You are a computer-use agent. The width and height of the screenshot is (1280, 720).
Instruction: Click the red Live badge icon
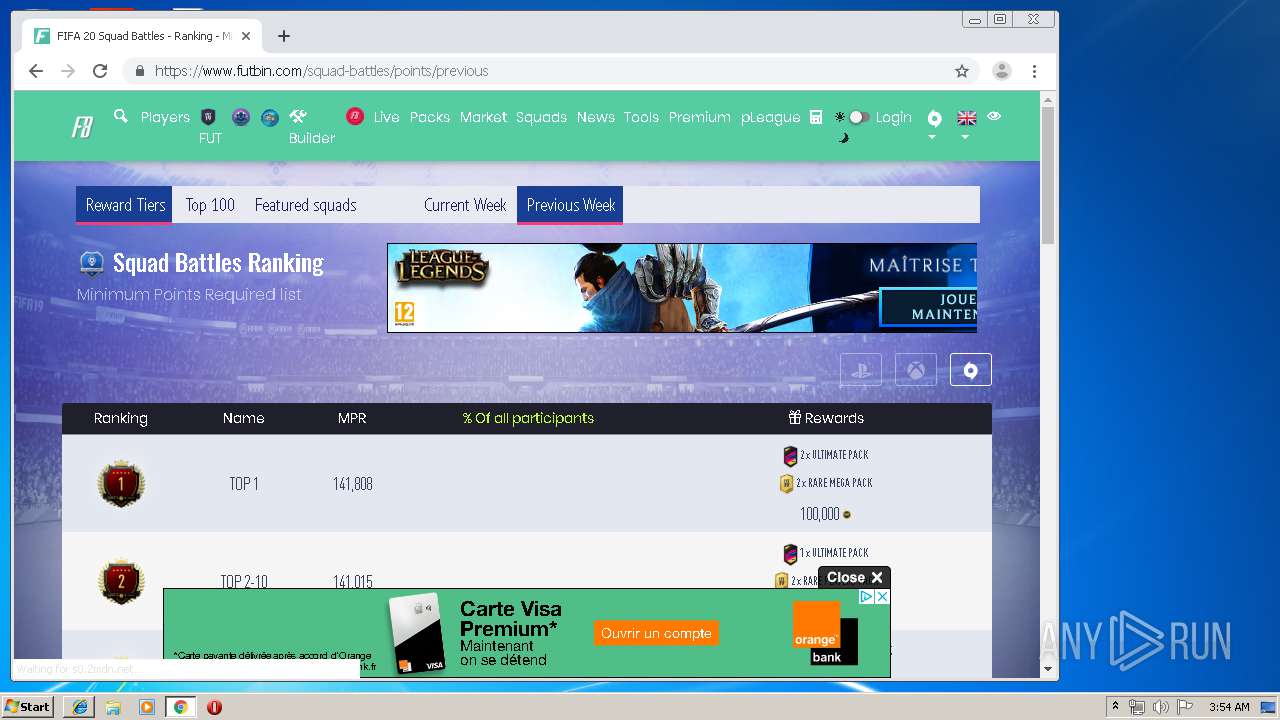click(355, 117)
